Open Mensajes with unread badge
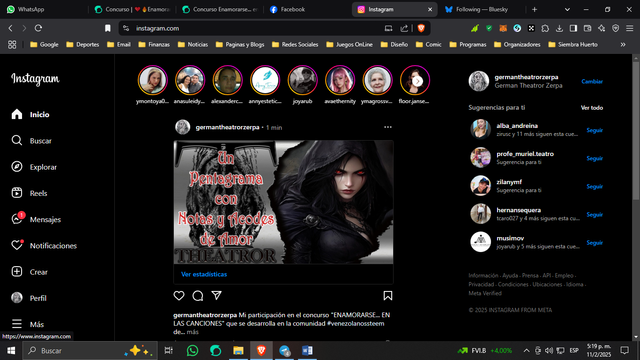The height and width of the screenshot is (360, 640). coord(36,219)
